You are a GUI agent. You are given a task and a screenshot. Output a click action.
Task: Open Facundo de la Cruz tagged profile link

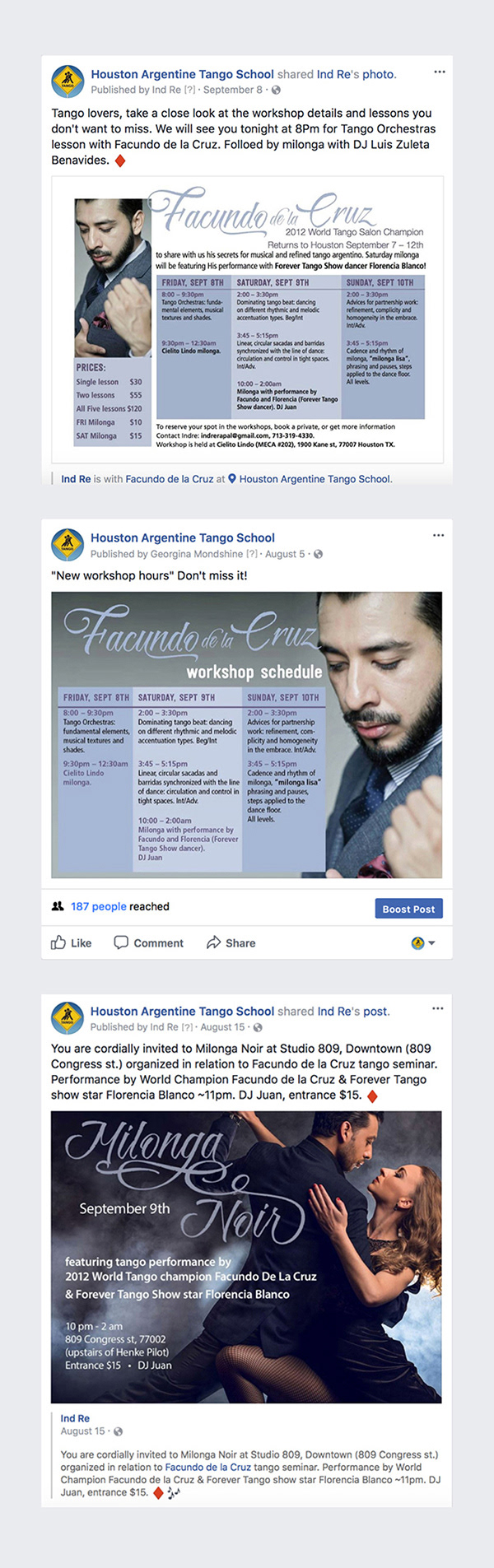click(170, 478)
